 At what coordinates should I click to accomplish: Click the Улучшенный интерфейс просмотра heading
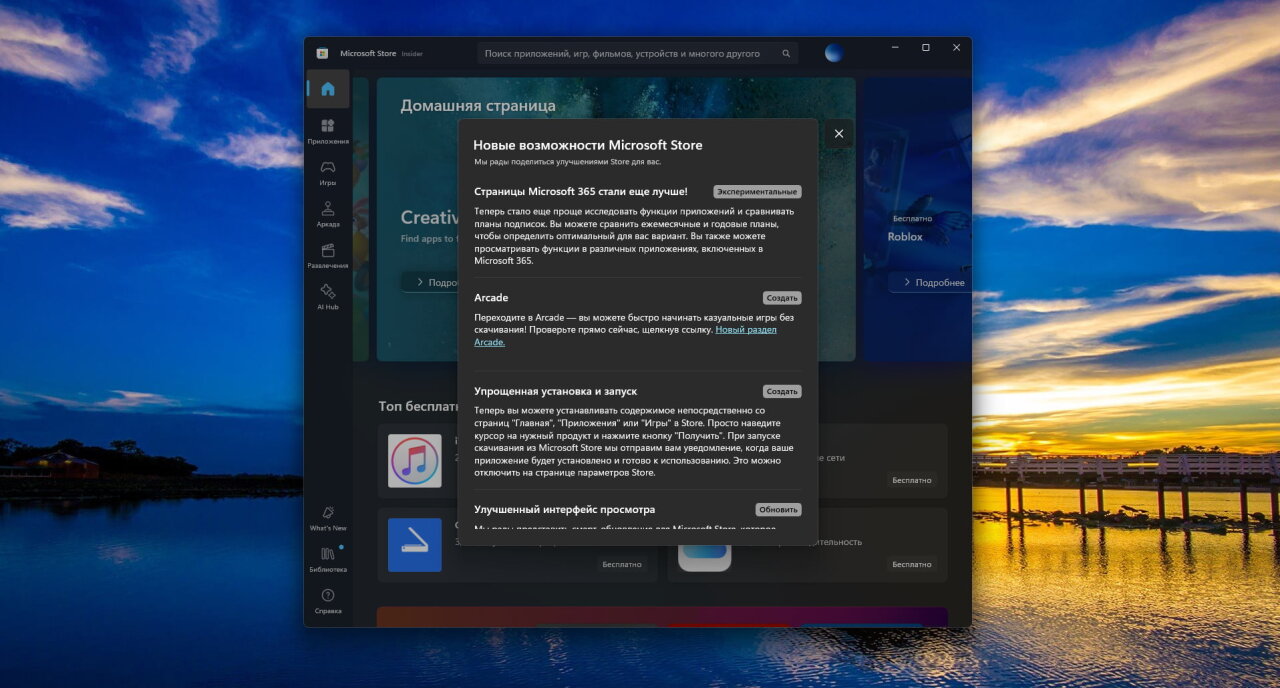click(x=565, y=509)
